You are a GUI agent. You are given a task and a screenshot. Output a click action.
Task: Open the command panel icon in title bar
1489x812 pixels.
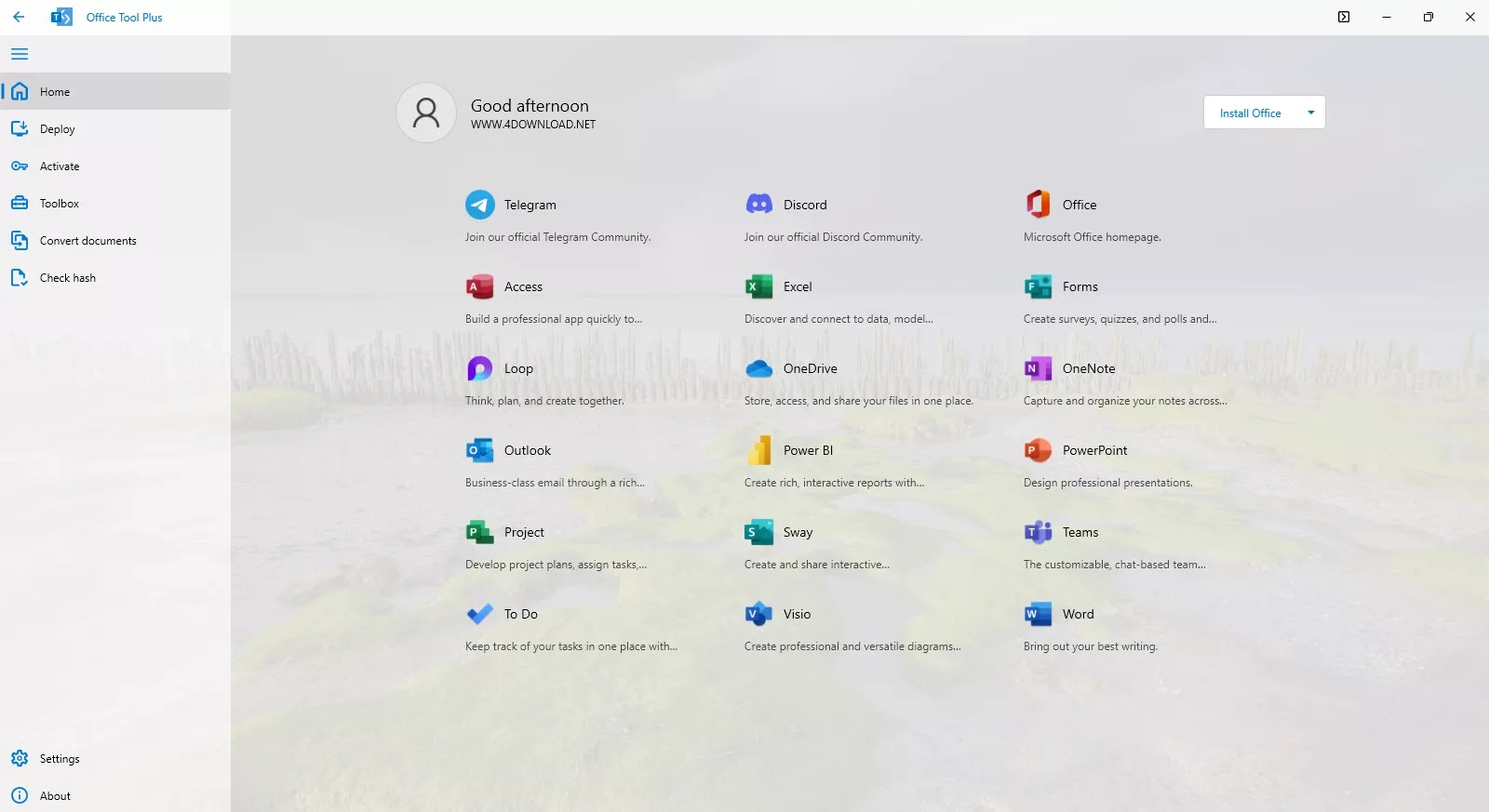(x=1344, y=17)
